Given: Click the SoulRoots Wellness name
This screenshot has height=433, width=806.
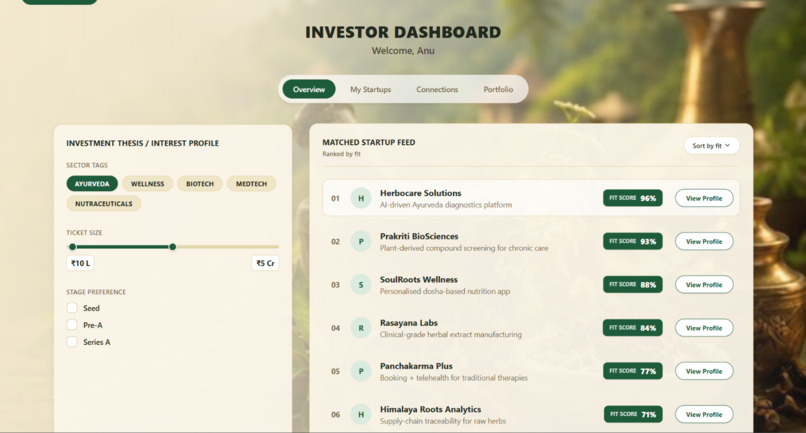Looking at the screenshot, I should point(418,279).
